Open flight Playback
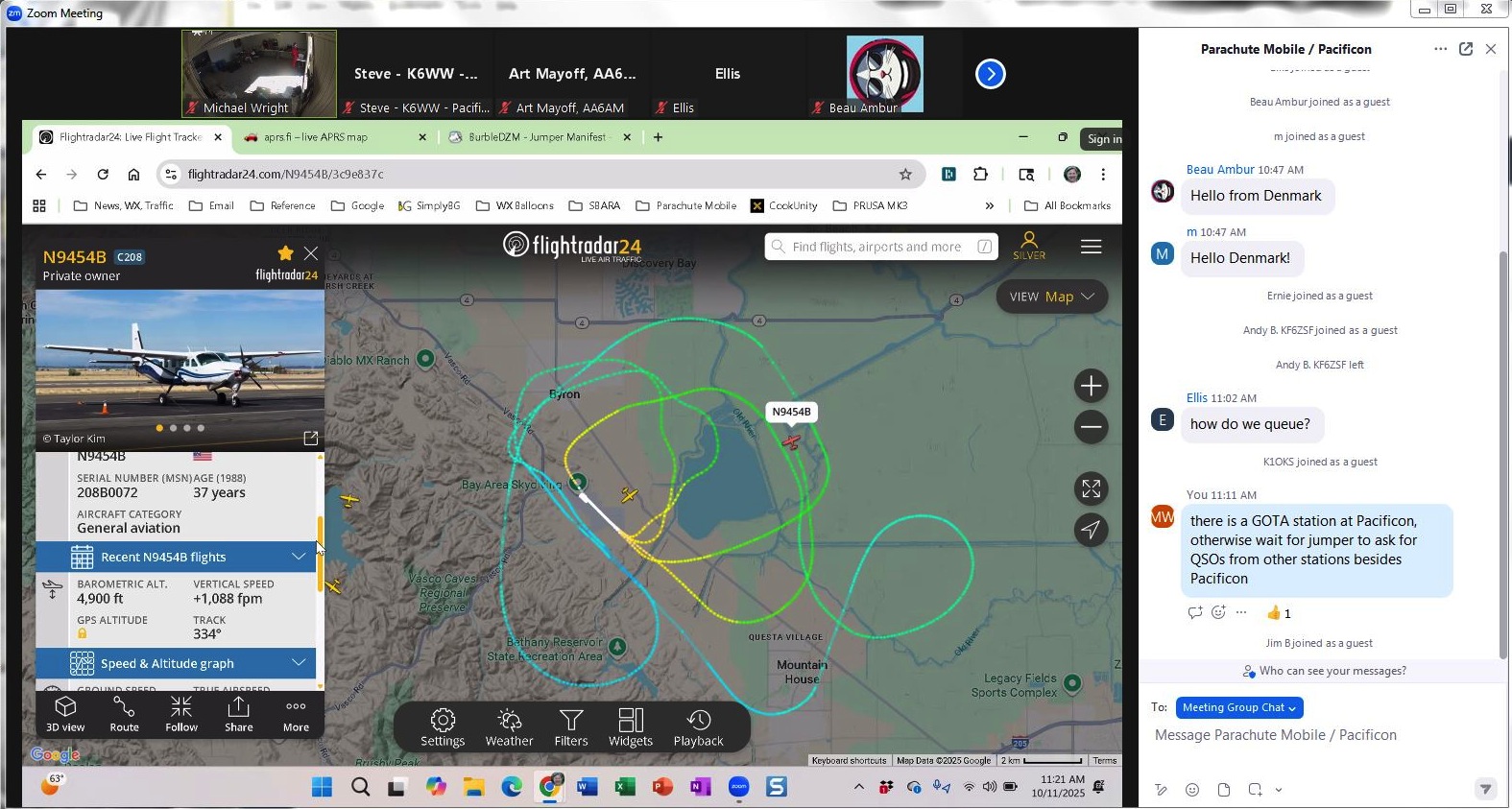This screenshot has width=1512, height=809. point(698,727)
